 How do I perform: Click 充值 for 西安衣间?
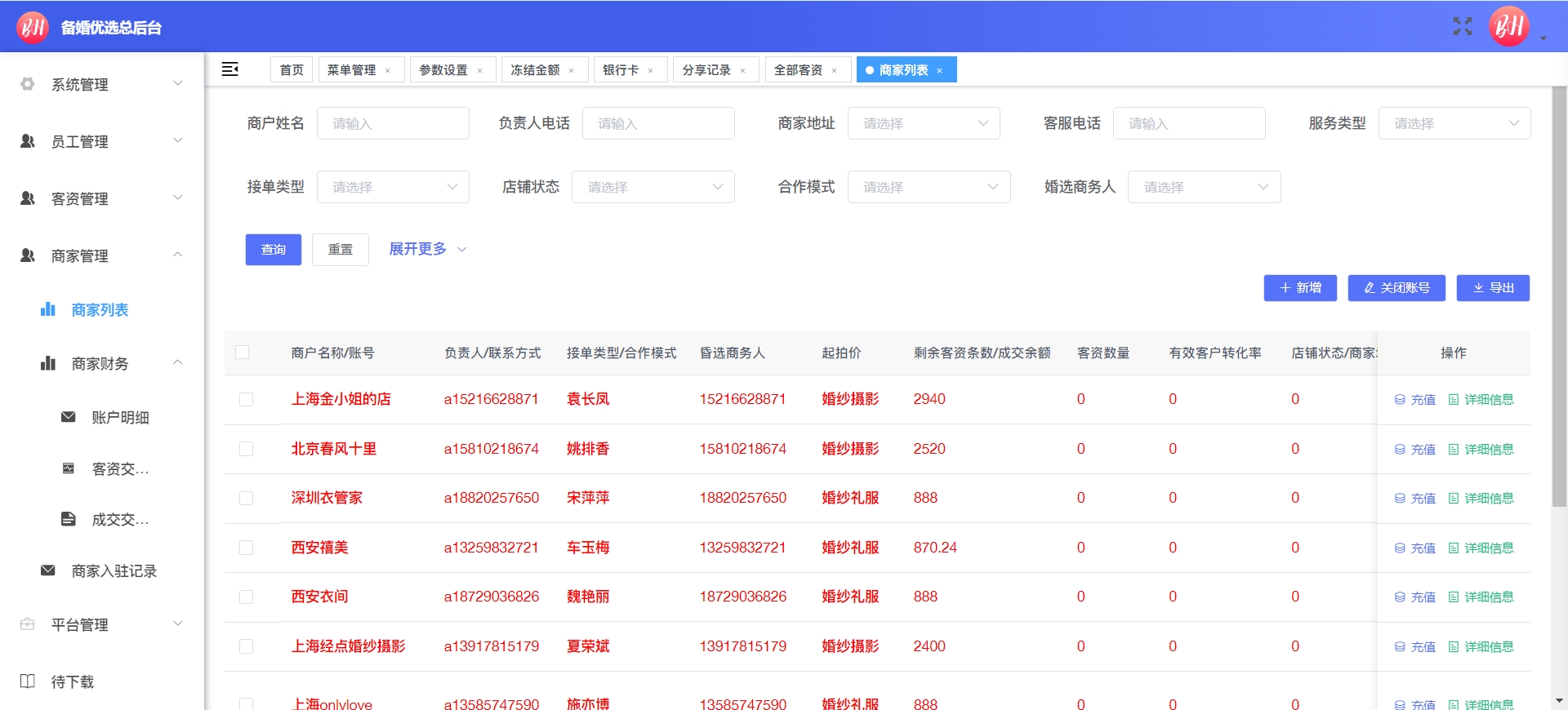pyautogui.click(x=1414, y=597)
